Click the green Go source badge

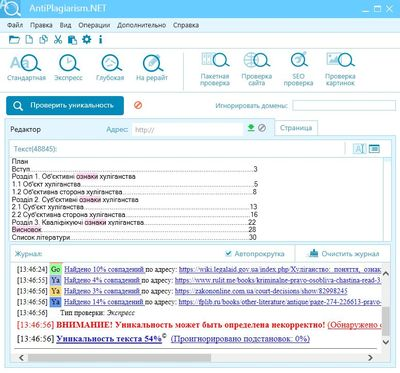pyautogui.click(x=56, y=269)
